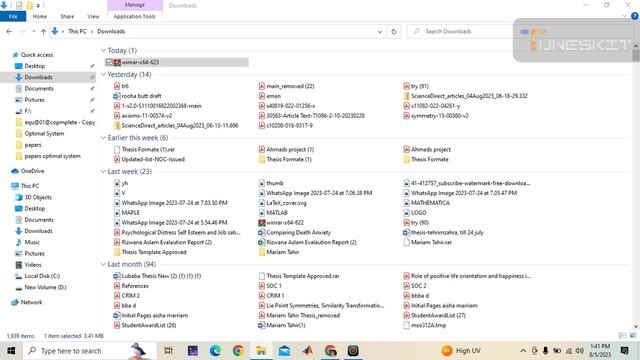Select Network in navigation pane
The height and width of the screenshot is (360, 640).
31,302
